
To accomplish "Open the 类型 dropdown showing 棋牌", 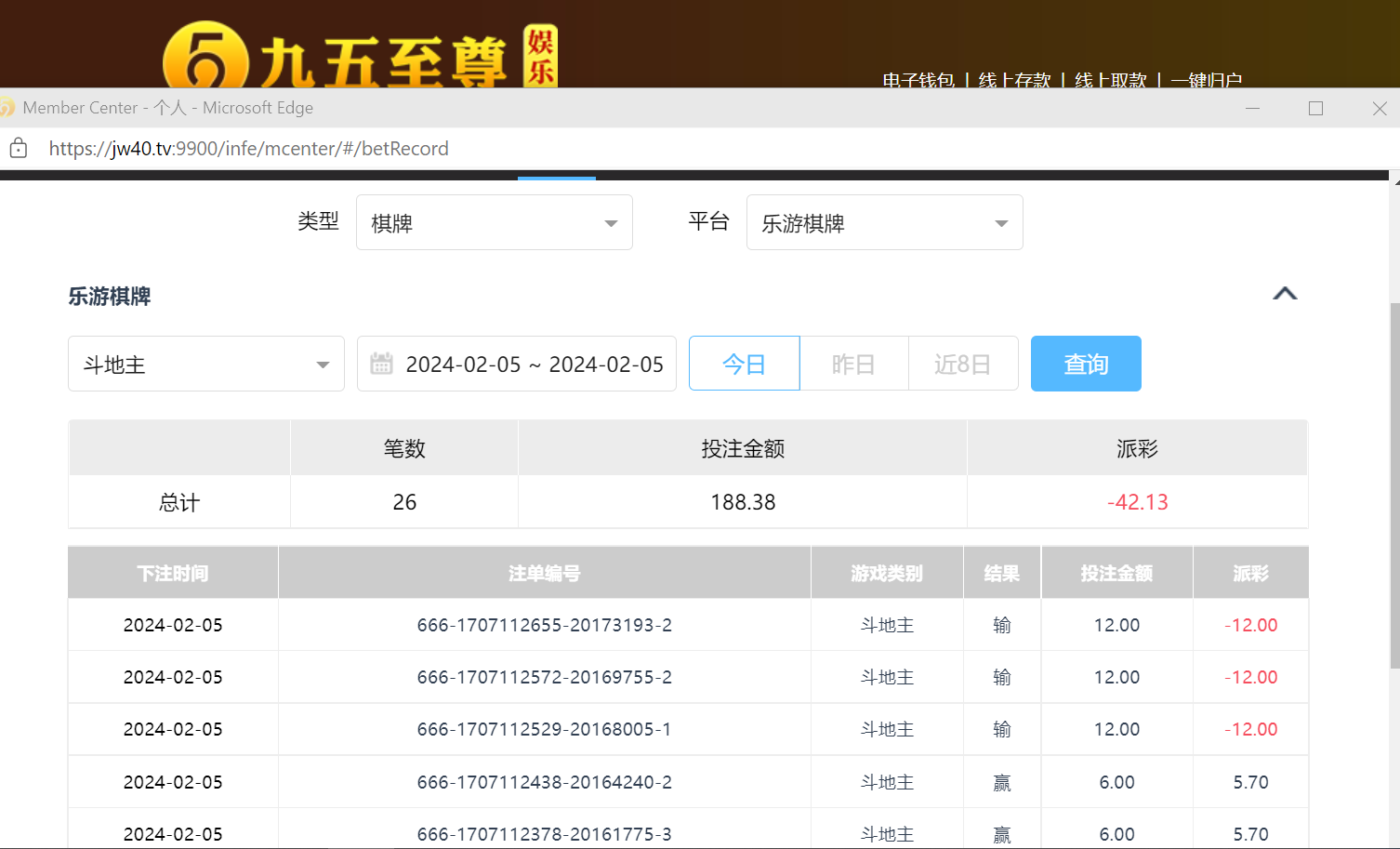I will point(495,222).
